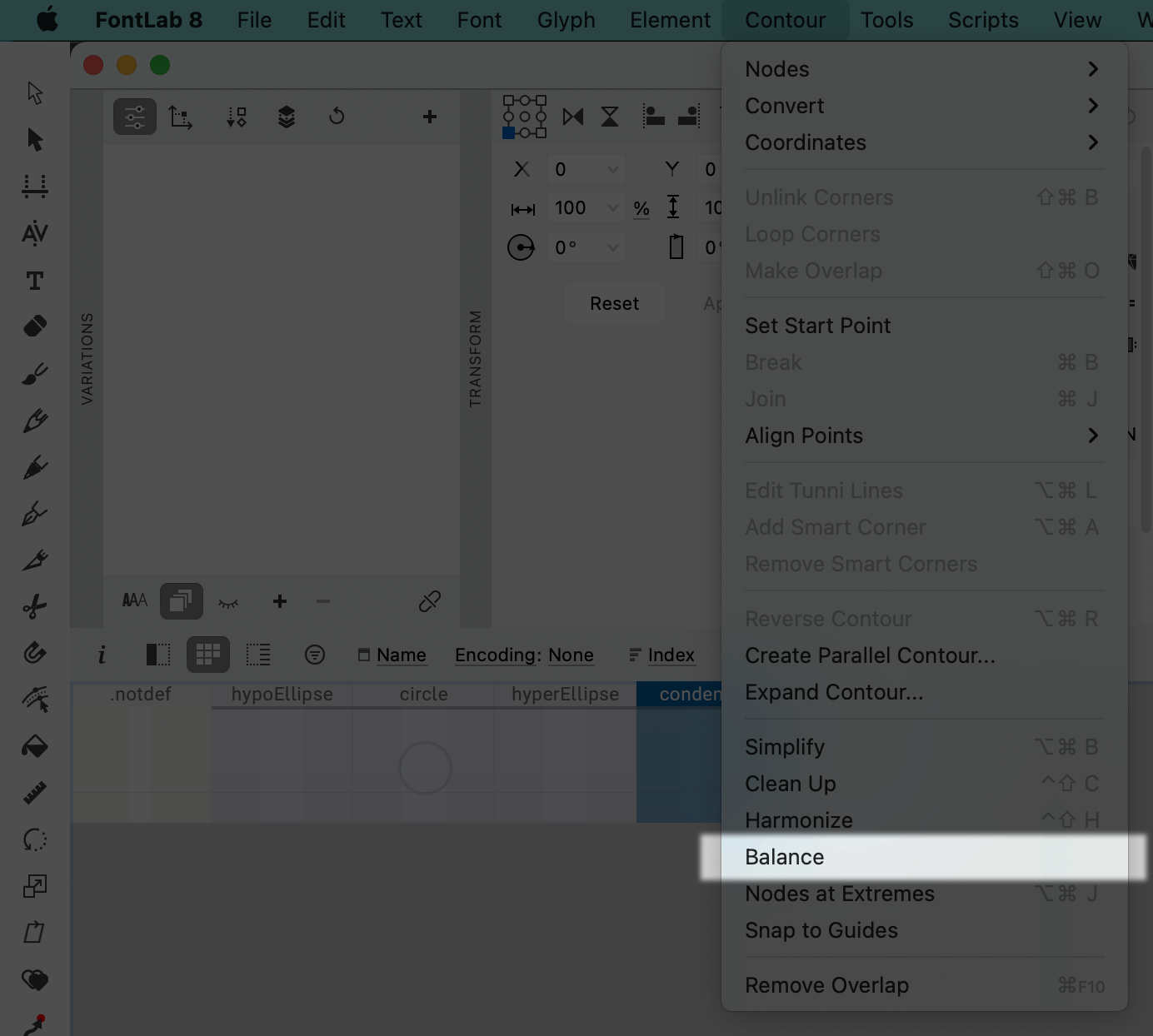Select the Metrics tool

(35, 186)
